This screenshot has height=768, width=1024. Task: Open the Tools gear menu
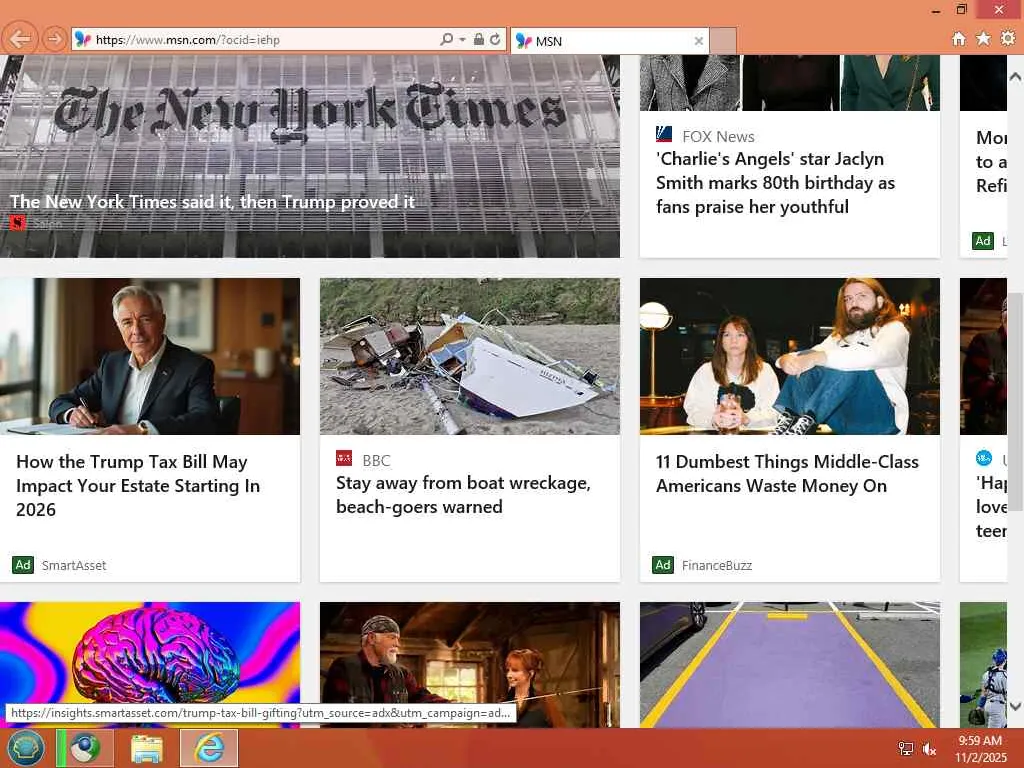pos(1008,39)
